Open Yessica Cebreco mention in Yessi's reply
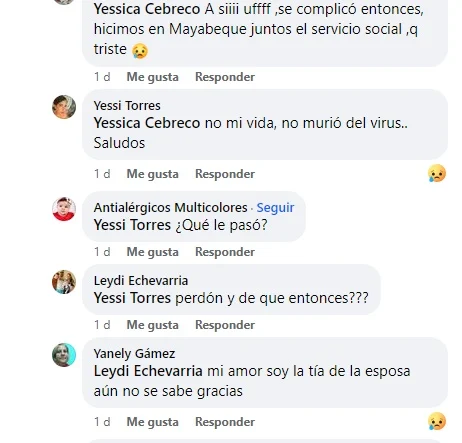 [147, 123]
